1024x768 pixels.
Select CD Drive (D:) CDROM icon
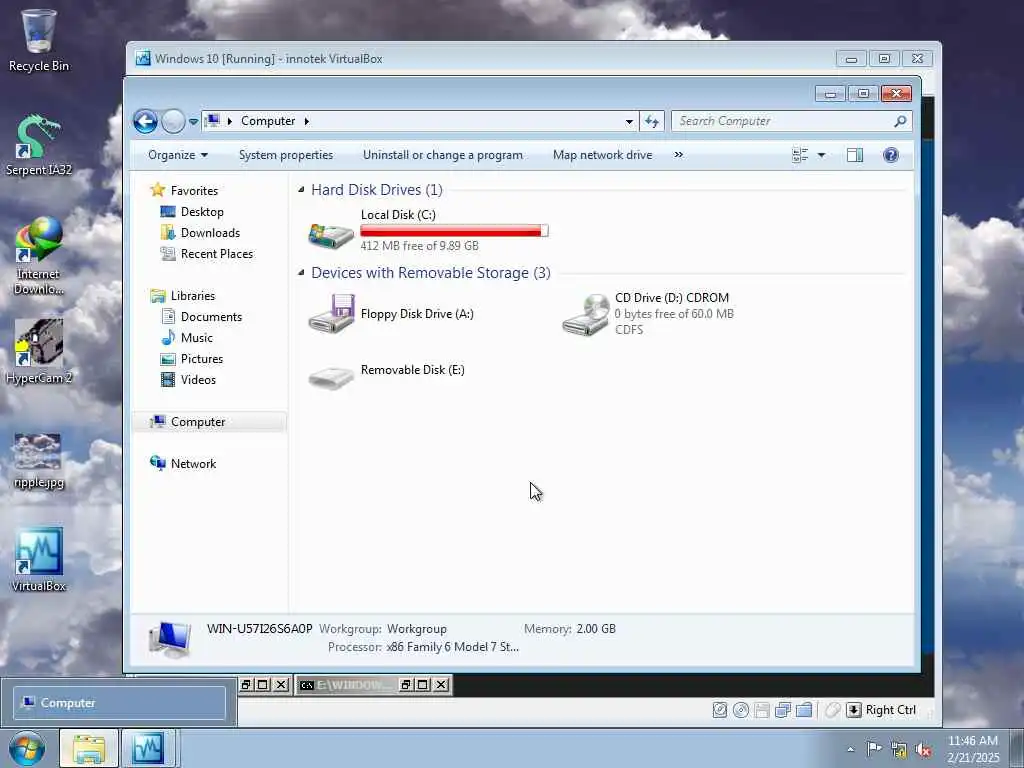(586, 315)
